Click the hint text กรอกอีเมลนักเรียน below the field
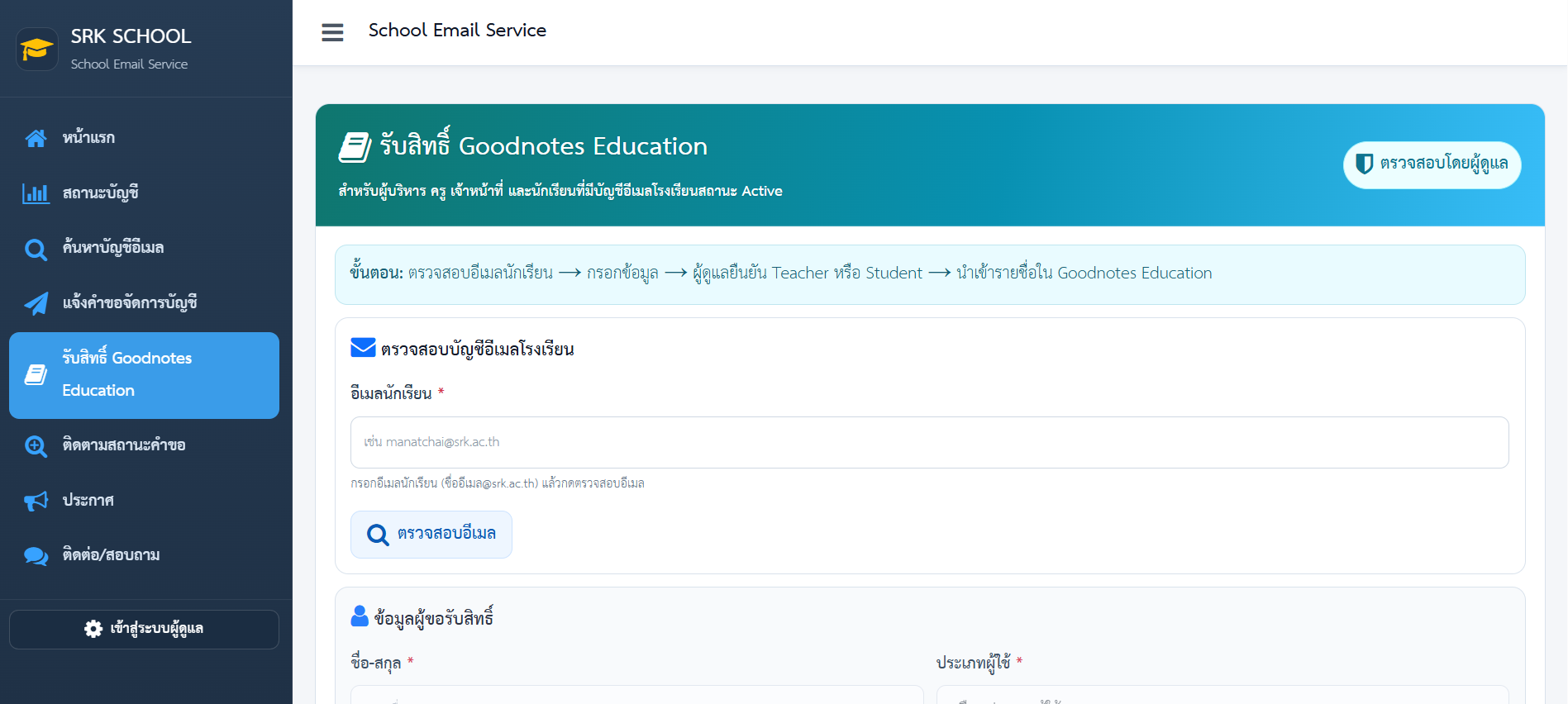 click(x=498, y=483)
